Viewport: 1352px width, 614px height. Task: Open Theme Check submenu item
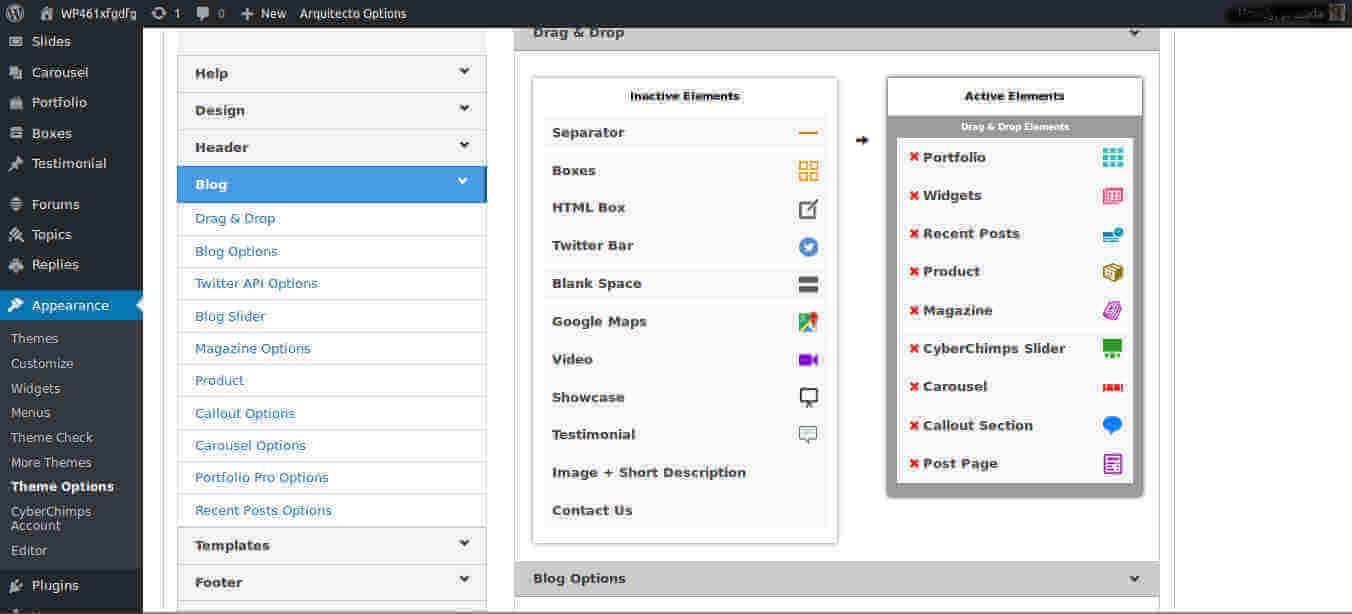[52, 437]
